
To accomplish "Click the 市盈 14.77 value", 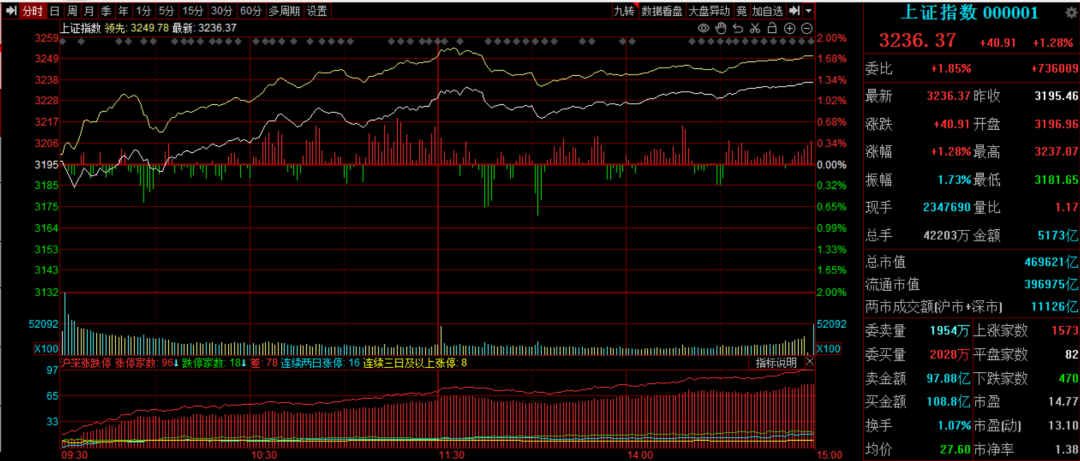I will (x=1063, y=401).
